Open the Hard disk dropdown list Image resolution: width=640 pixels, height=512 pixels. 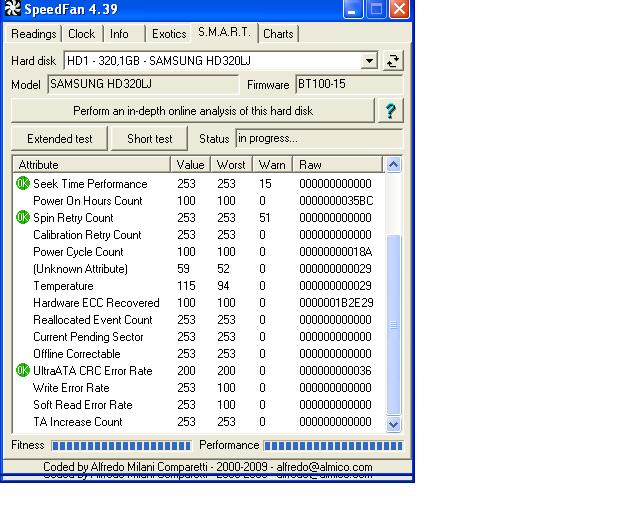tap(369, 61)
